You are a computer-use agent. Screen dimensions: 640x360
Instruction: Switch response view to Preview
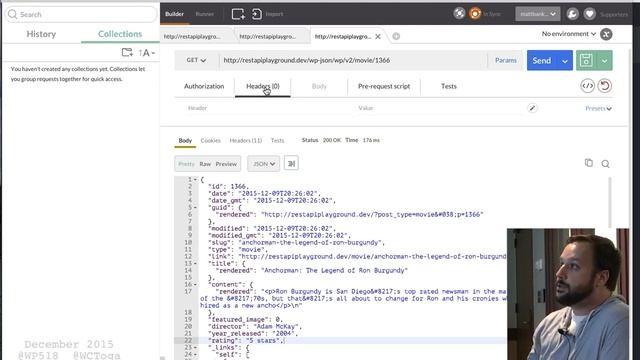[x=226, y=164]
